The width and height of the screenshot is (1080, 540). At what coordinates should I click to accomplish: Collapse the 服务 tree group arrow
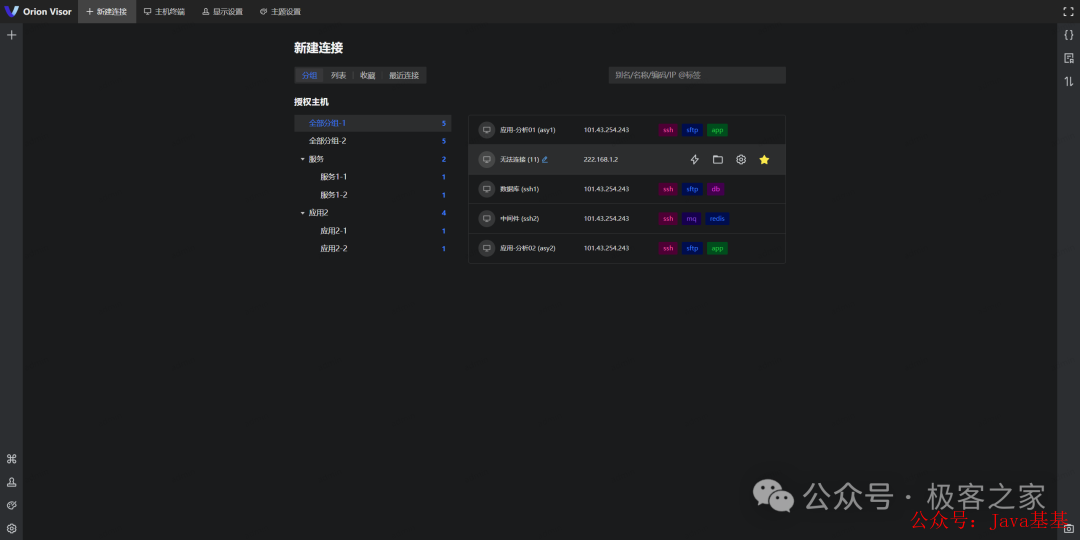(302, 159)
